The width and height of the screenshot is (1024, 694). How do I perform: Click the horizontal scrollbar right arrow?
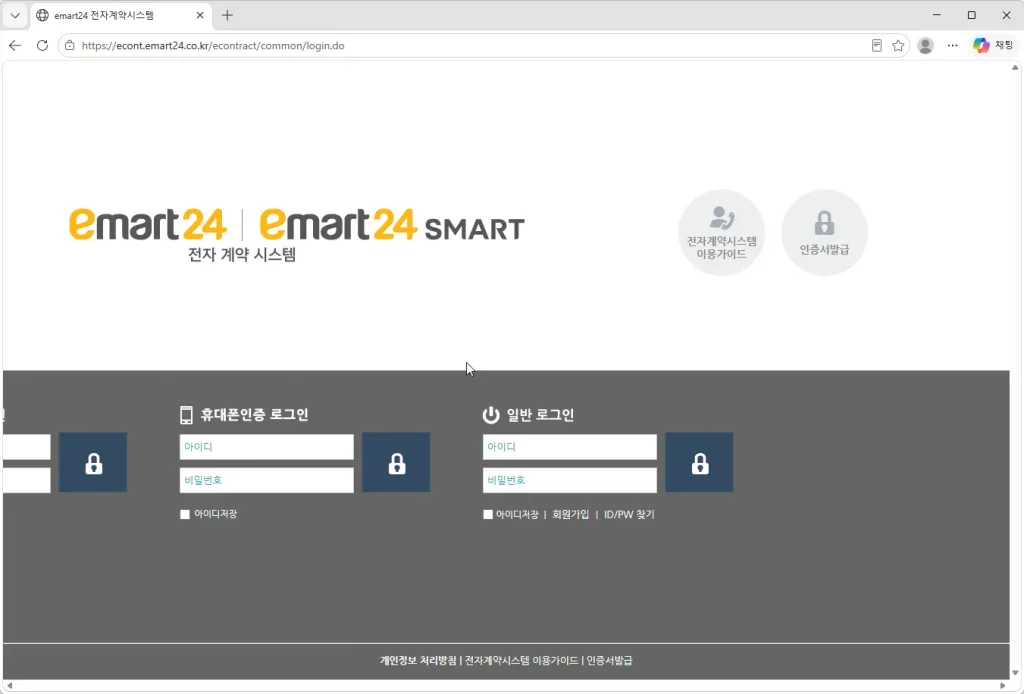pyautogui.click(x=1002, y=686)
